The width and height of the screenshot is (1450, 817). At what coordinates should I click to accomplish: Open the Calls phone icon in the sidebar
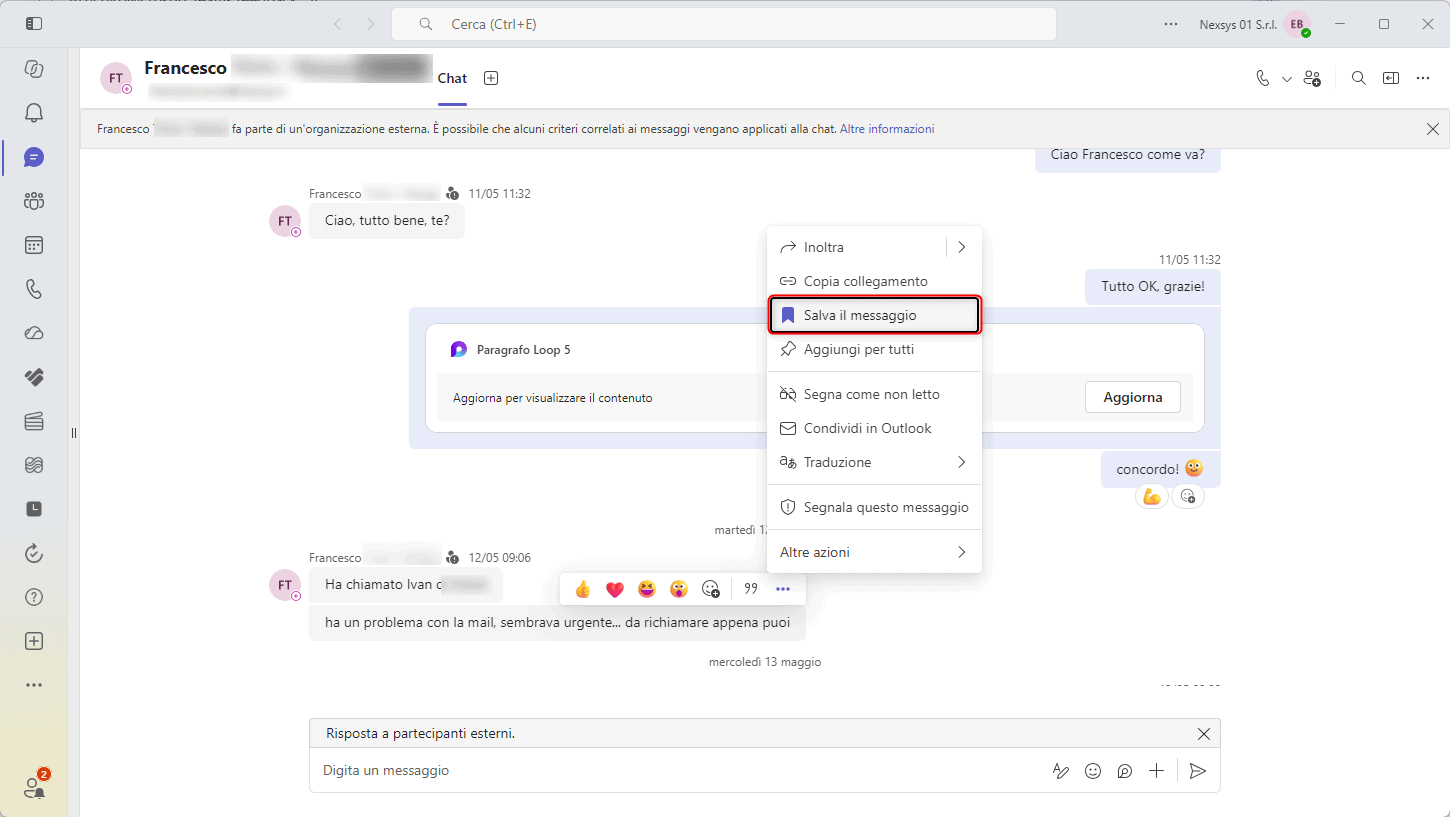coord(34,289)
